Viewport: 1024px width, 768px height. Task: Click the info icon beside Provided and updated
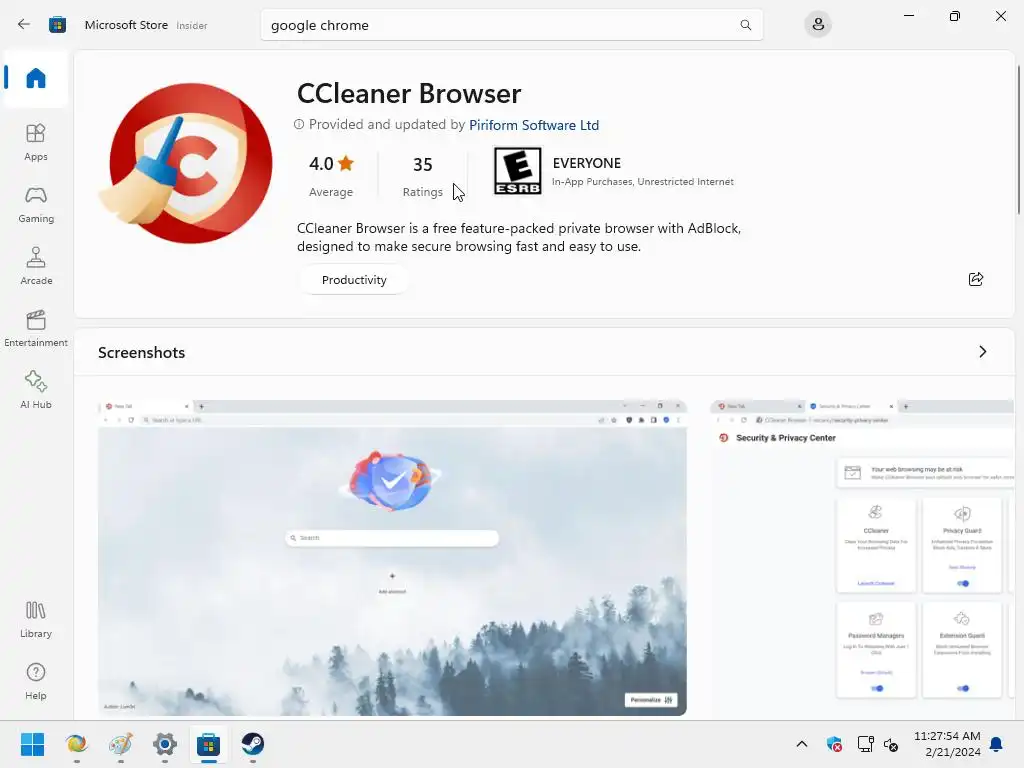click(299, 124)
